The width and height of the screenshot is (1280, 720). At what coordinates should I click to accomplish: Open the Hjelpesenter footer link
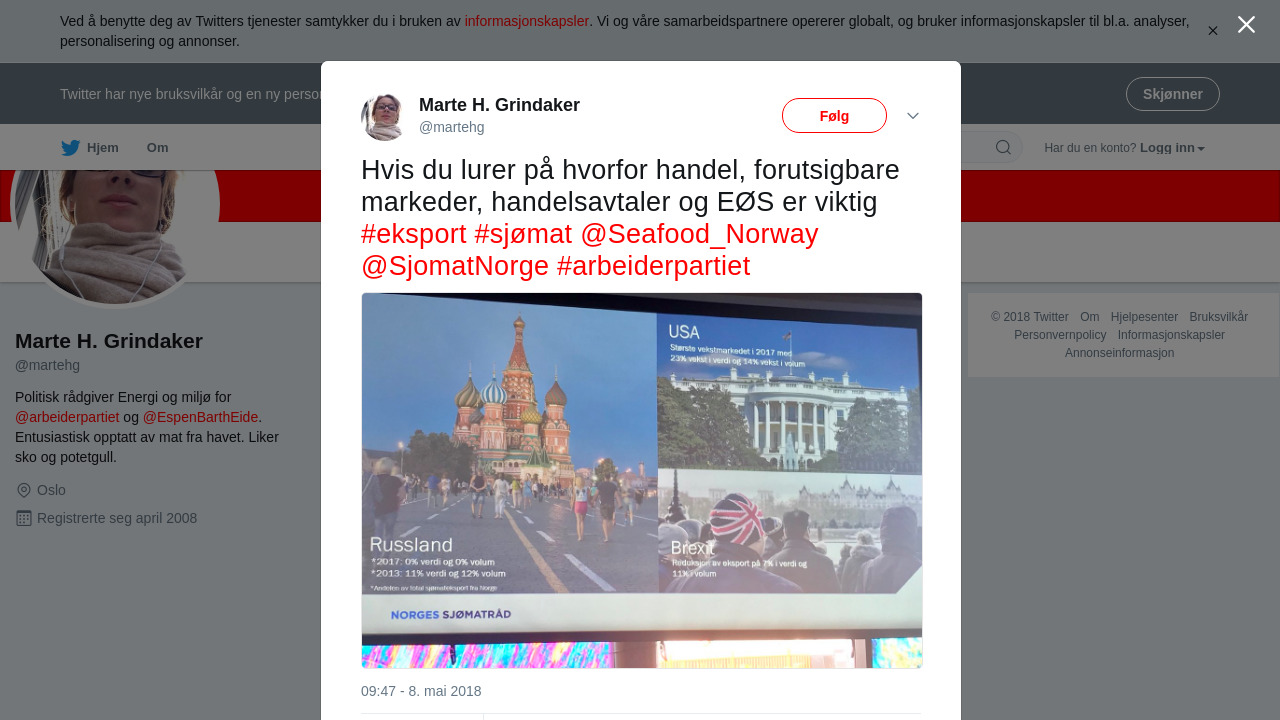[1144, 317]
